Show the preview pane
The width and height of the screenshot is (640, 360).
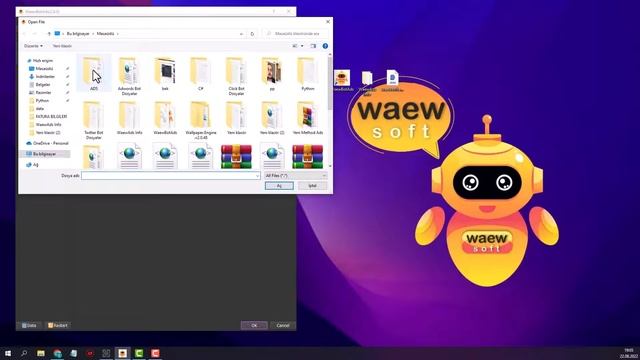(313, 46)
